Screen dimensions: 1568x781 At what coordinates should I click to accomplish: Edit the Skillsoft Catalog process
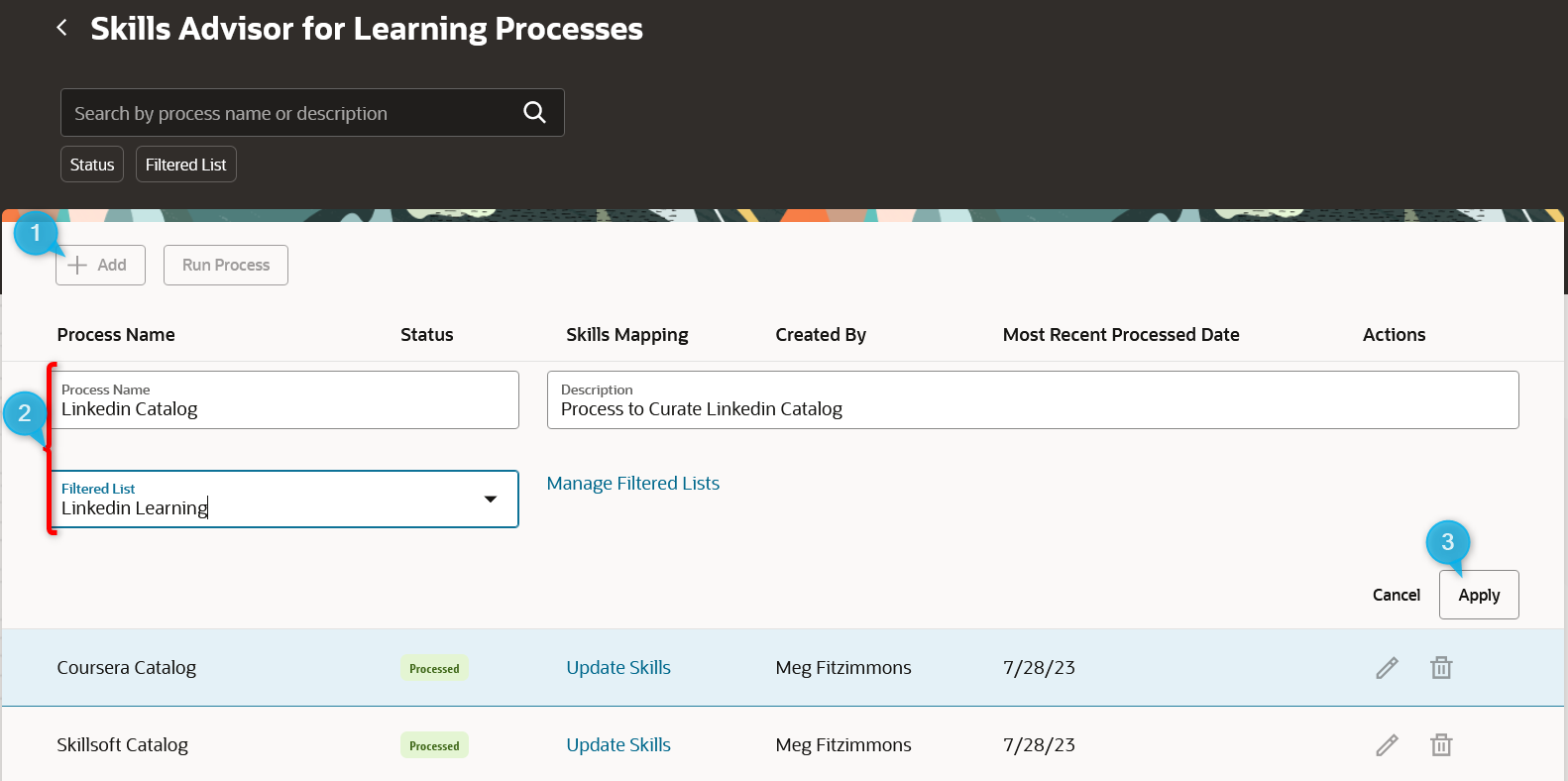(x=1387, y=745)
